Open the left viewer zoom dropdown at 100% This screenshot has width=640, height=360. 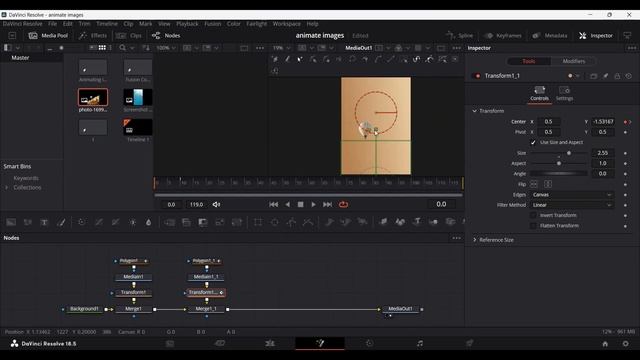[x=166, y=48]
